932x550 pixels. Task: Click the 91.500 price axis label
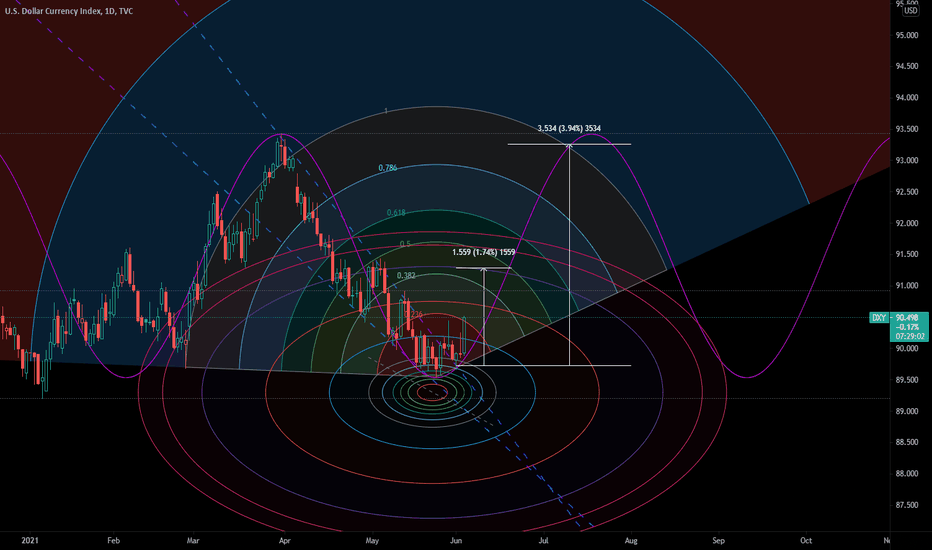click(x=906, y=254)
